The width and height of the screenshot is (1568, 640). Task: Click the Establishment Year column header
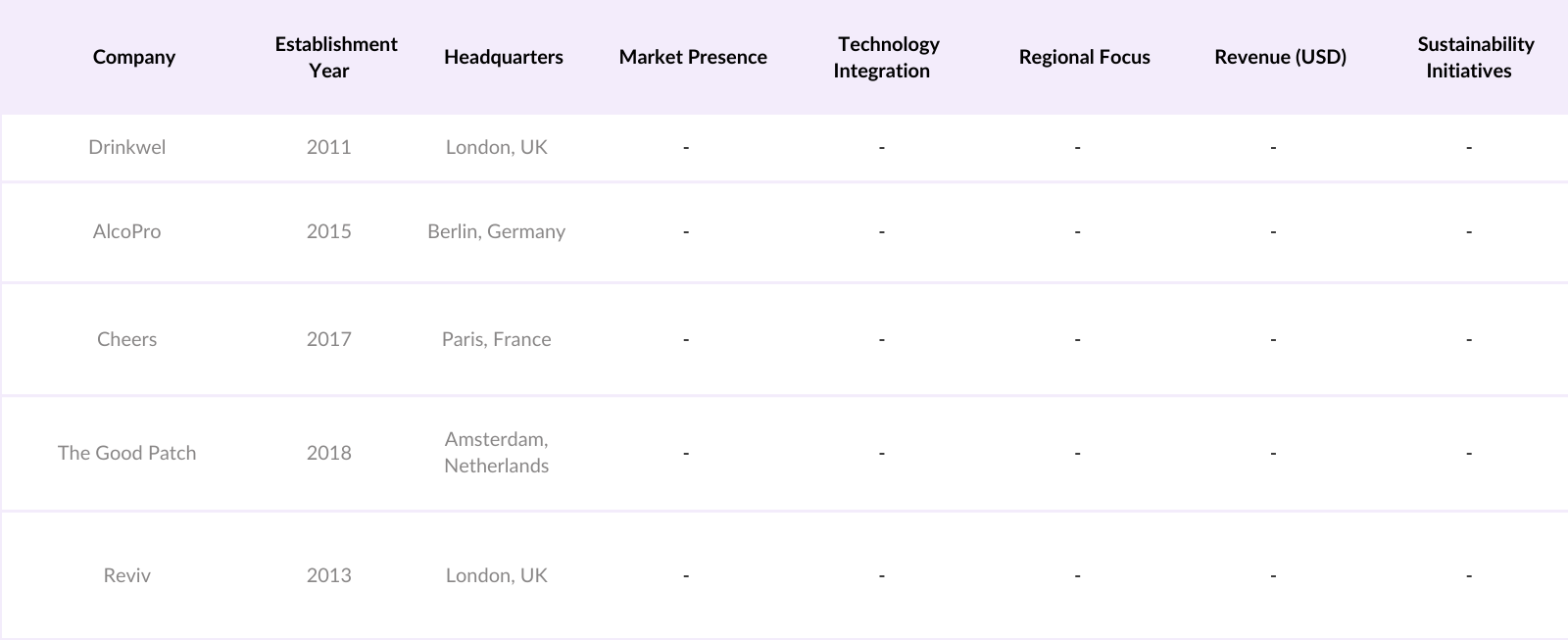(335, 57)
